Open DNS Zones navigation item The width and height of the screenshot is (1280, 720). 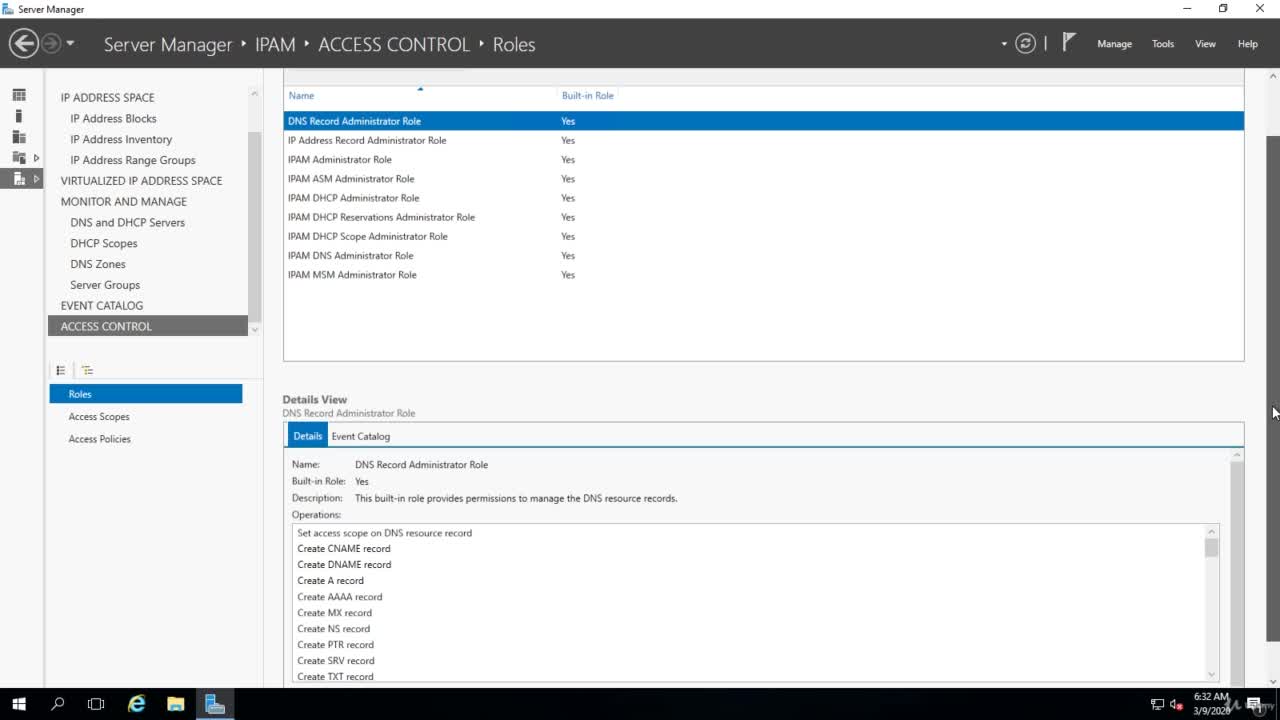click(98, 264)
